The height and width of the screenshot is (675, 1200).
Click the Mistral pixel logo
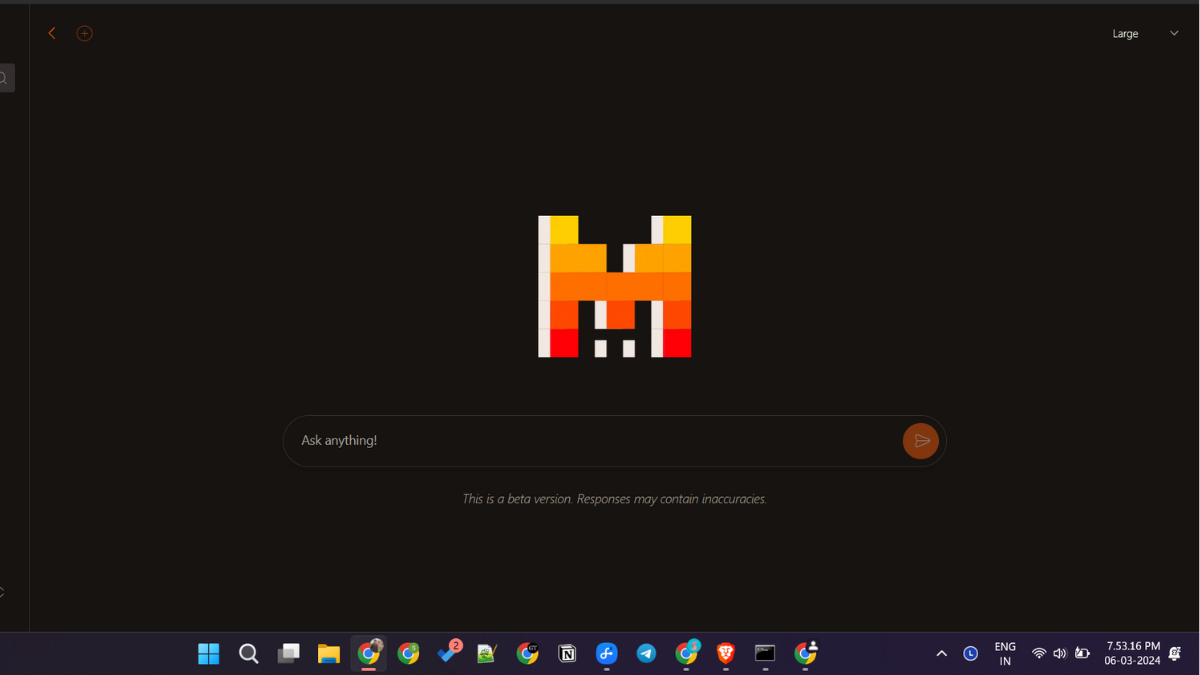coord(614,287)
